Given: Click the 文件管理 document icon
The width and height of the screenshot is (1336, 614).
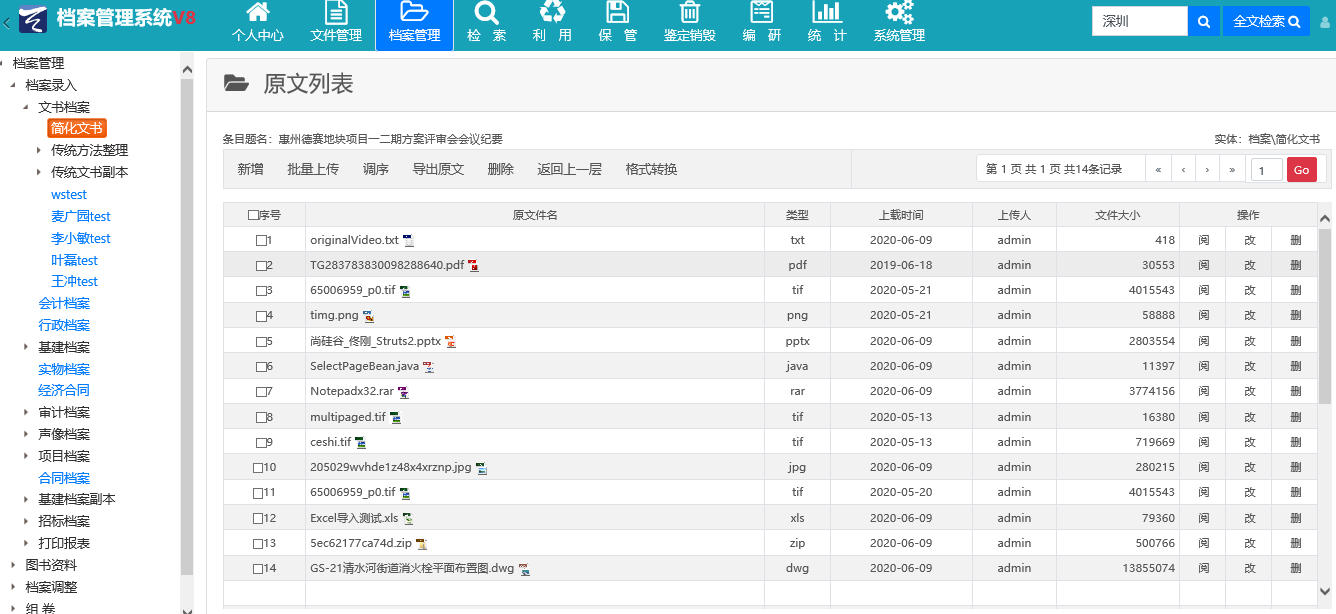Looking at the screenshot, I should click(x=336, y=13).
